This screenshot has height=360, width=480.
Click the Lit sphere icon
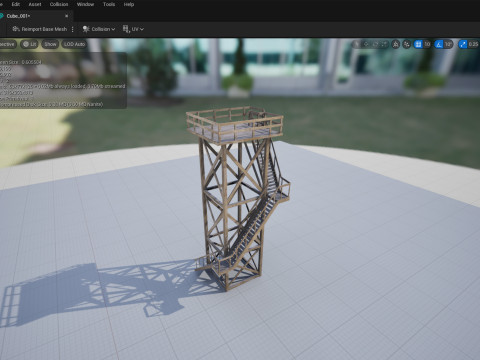click(x=26, y=44)
